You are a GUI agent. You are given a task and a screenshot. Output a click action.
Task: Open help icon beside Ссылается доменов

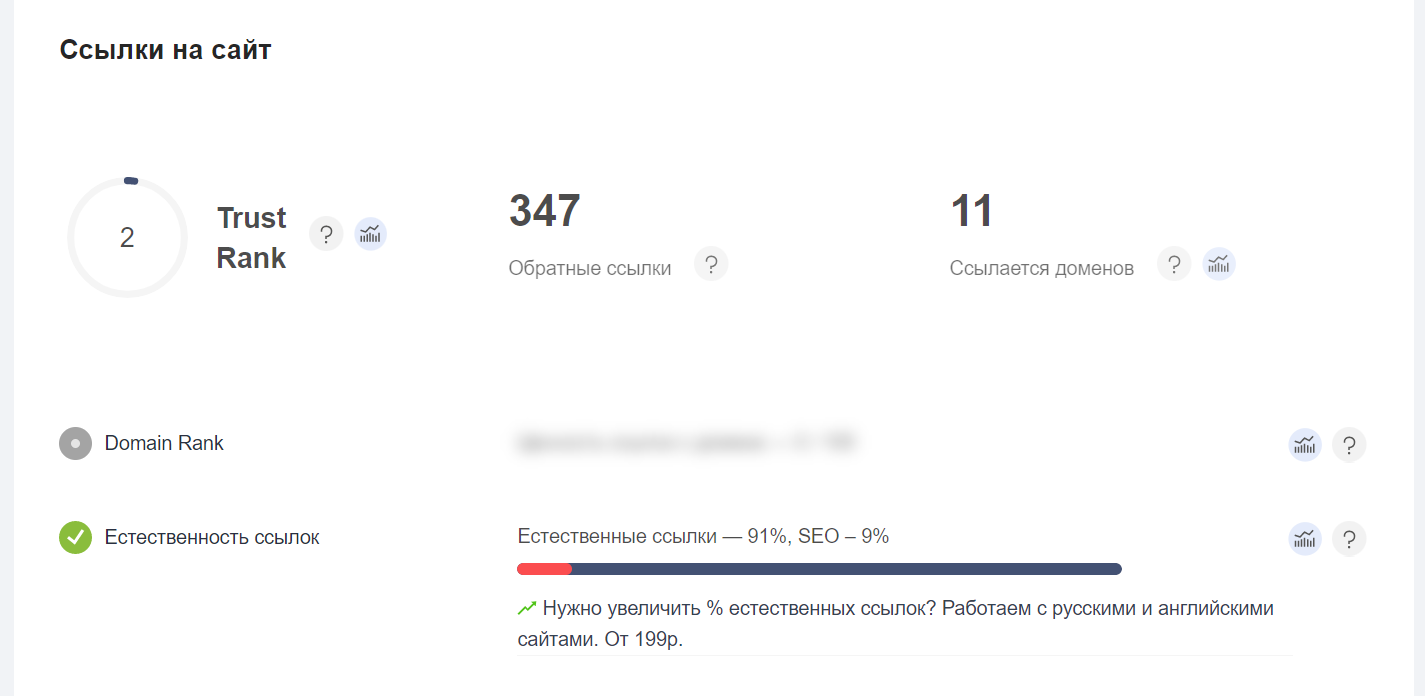[1174, 265]
